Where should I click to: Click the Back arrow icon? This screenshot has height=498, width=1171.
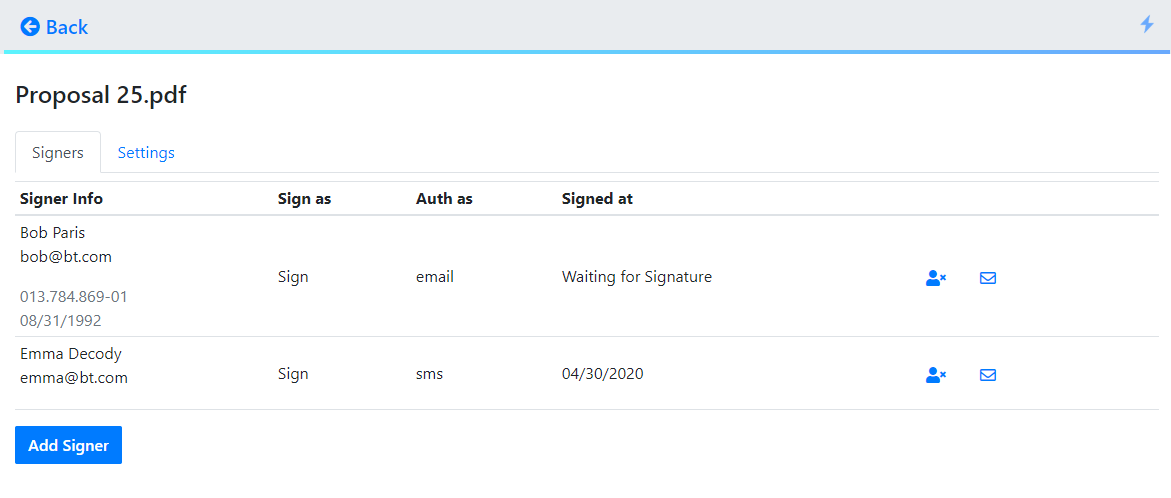(x=30, y=27)
